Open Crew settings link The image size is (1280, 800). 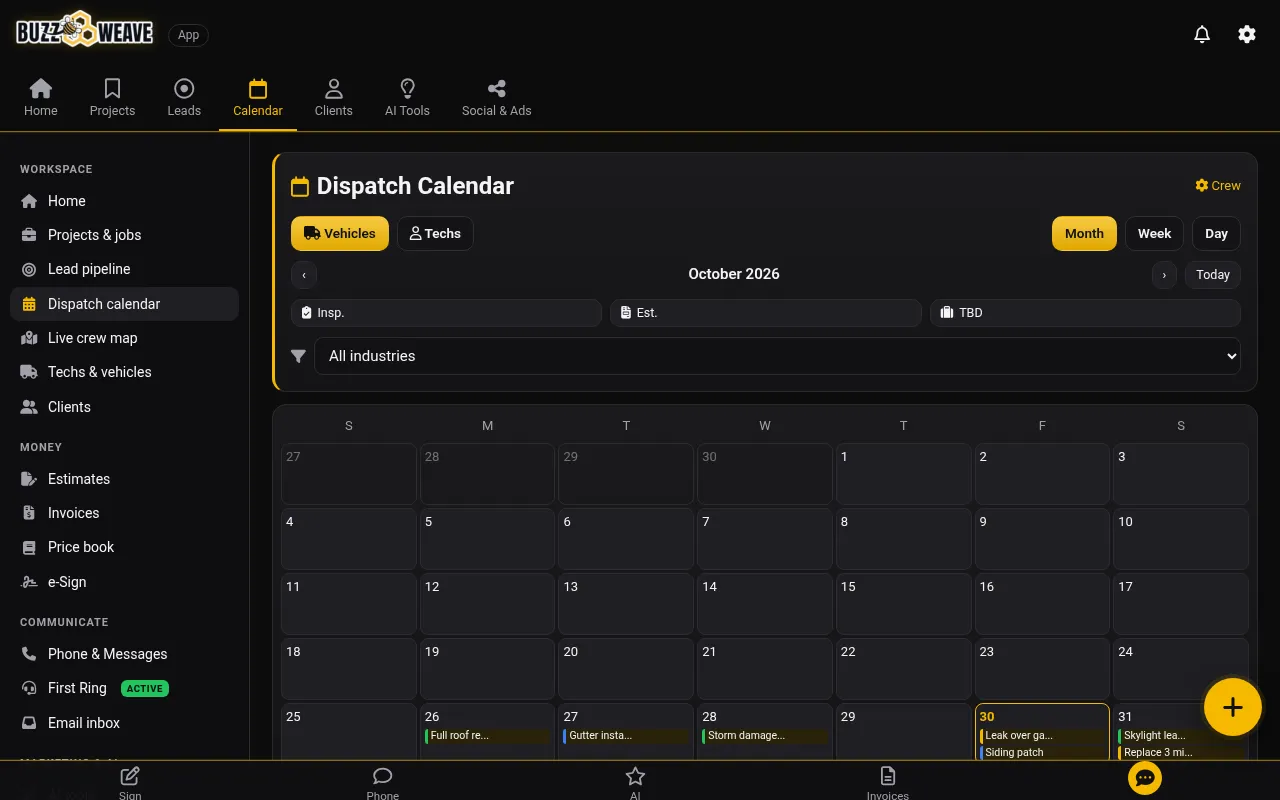(1218, 186)
